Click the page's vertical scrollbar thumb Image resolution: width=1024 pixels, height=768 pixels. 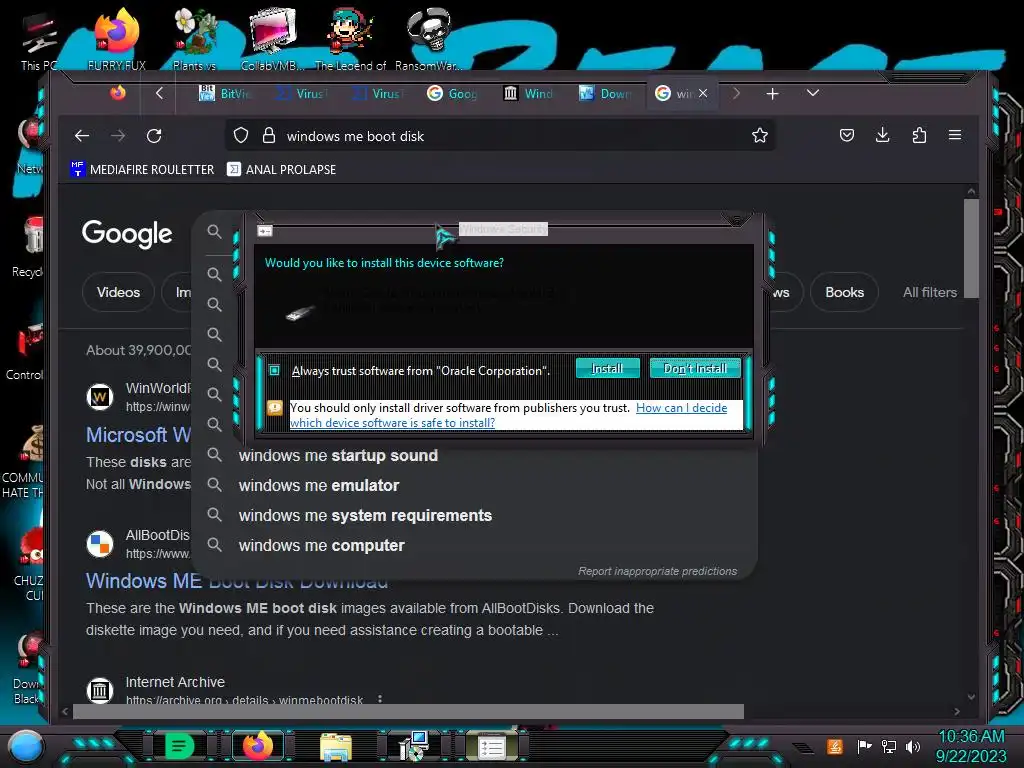971,248
